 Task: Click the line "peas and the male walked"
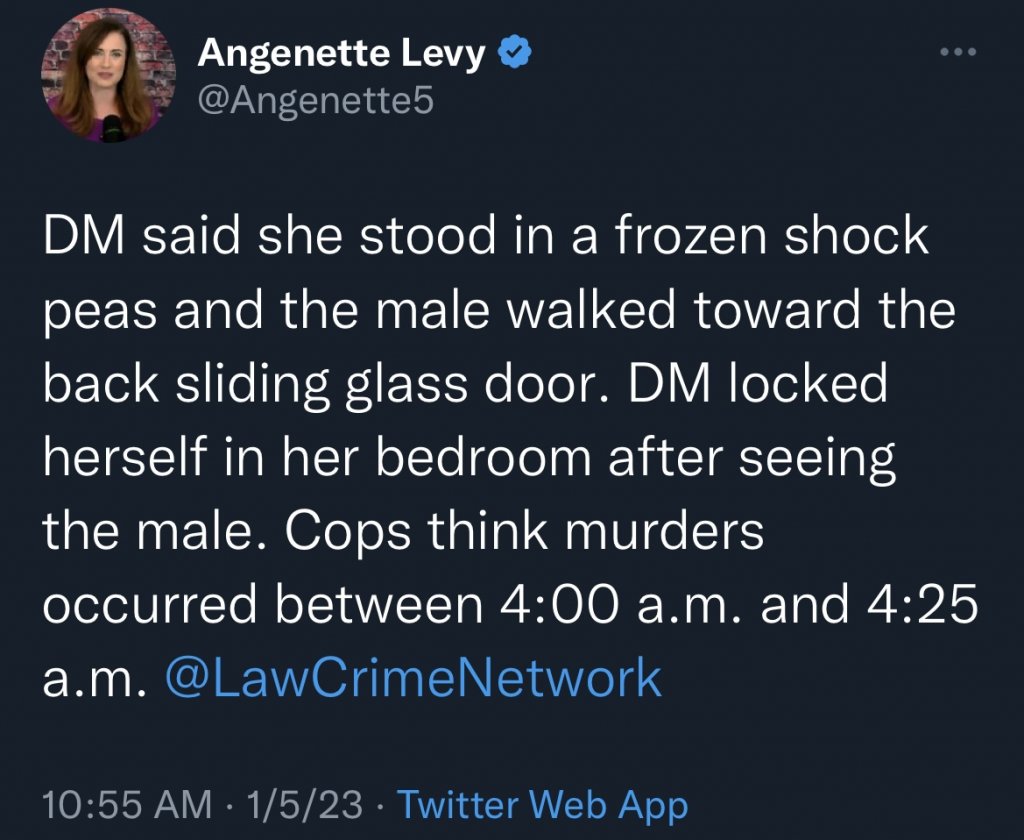(498, 312)
